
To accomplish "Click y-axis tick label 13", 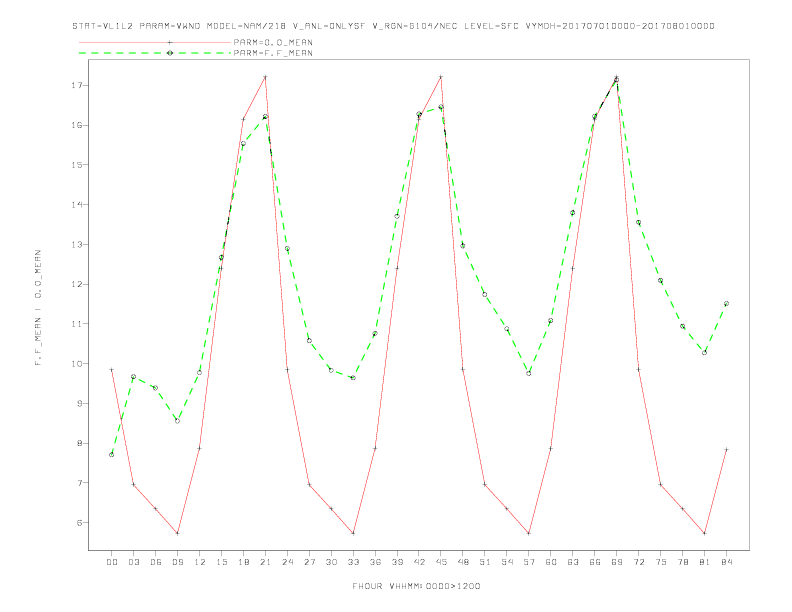I will pos(76,244).
